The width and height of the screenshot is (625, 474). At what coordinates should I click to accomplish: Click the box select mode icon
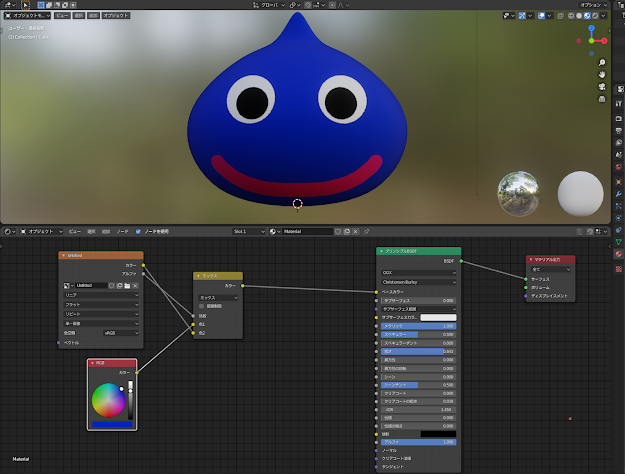click(x=41, y=5)
